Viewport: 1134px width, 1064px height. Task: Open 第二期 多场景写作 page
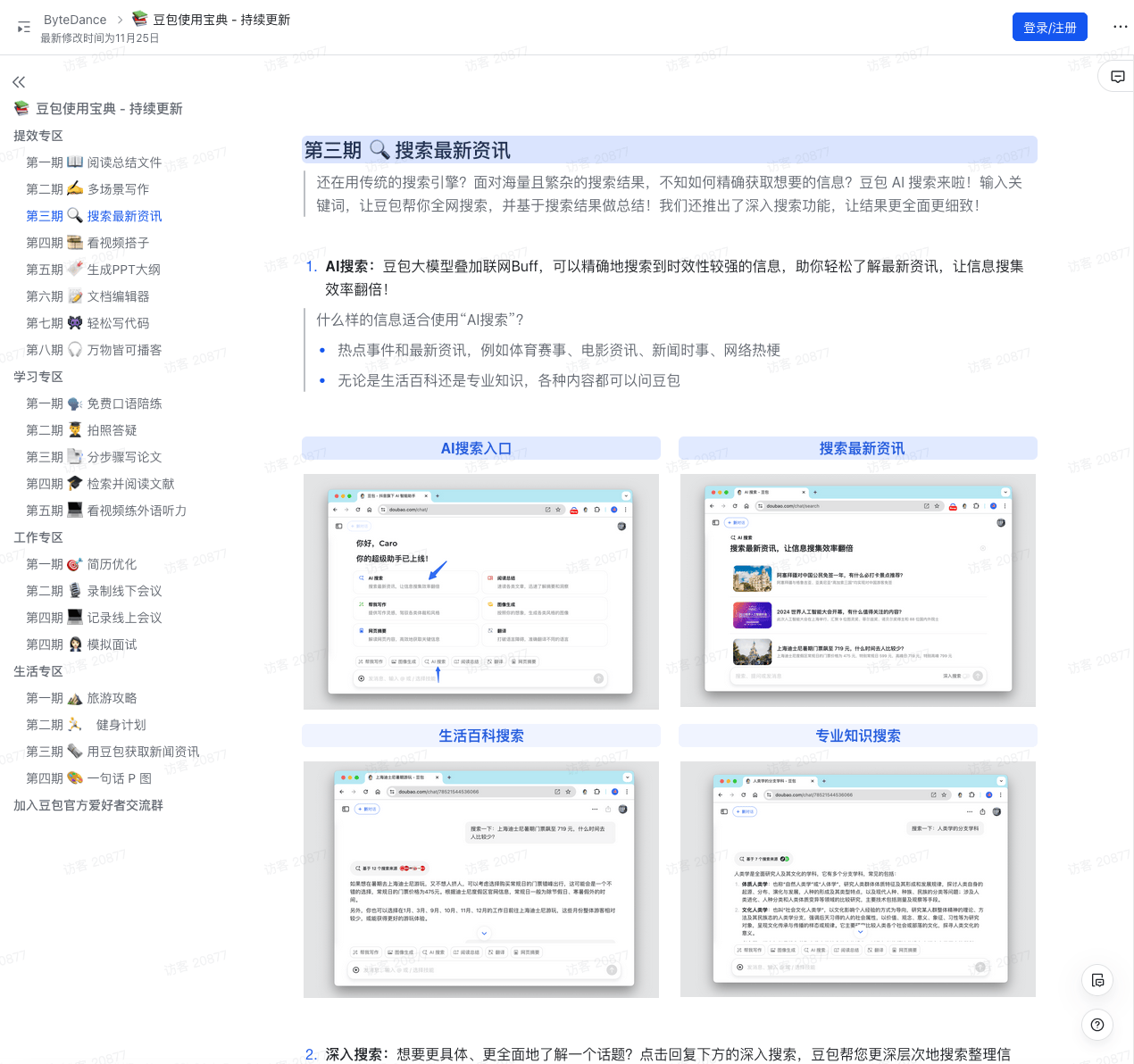click(88, 189)
